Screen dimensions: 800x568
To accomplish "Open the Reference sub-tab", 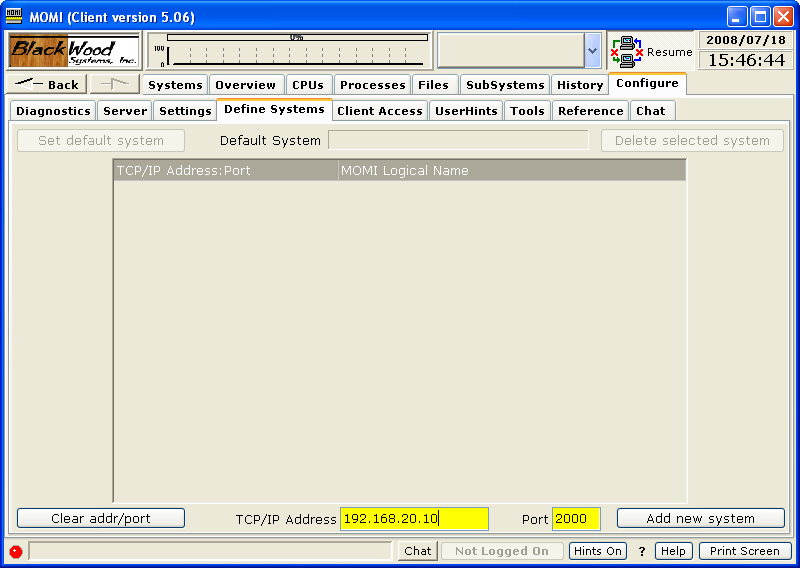I will pyautogui.click(x=591, y=111).
